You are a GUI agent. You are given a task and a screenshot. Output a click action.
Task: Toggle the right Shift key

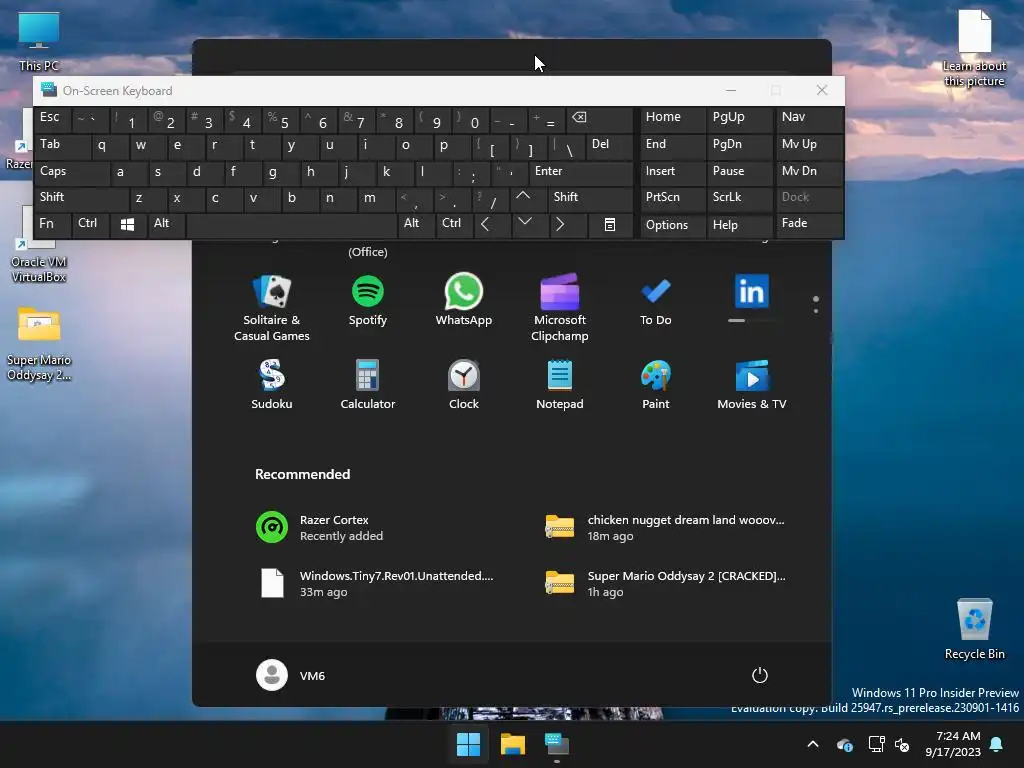coord(590,199)
